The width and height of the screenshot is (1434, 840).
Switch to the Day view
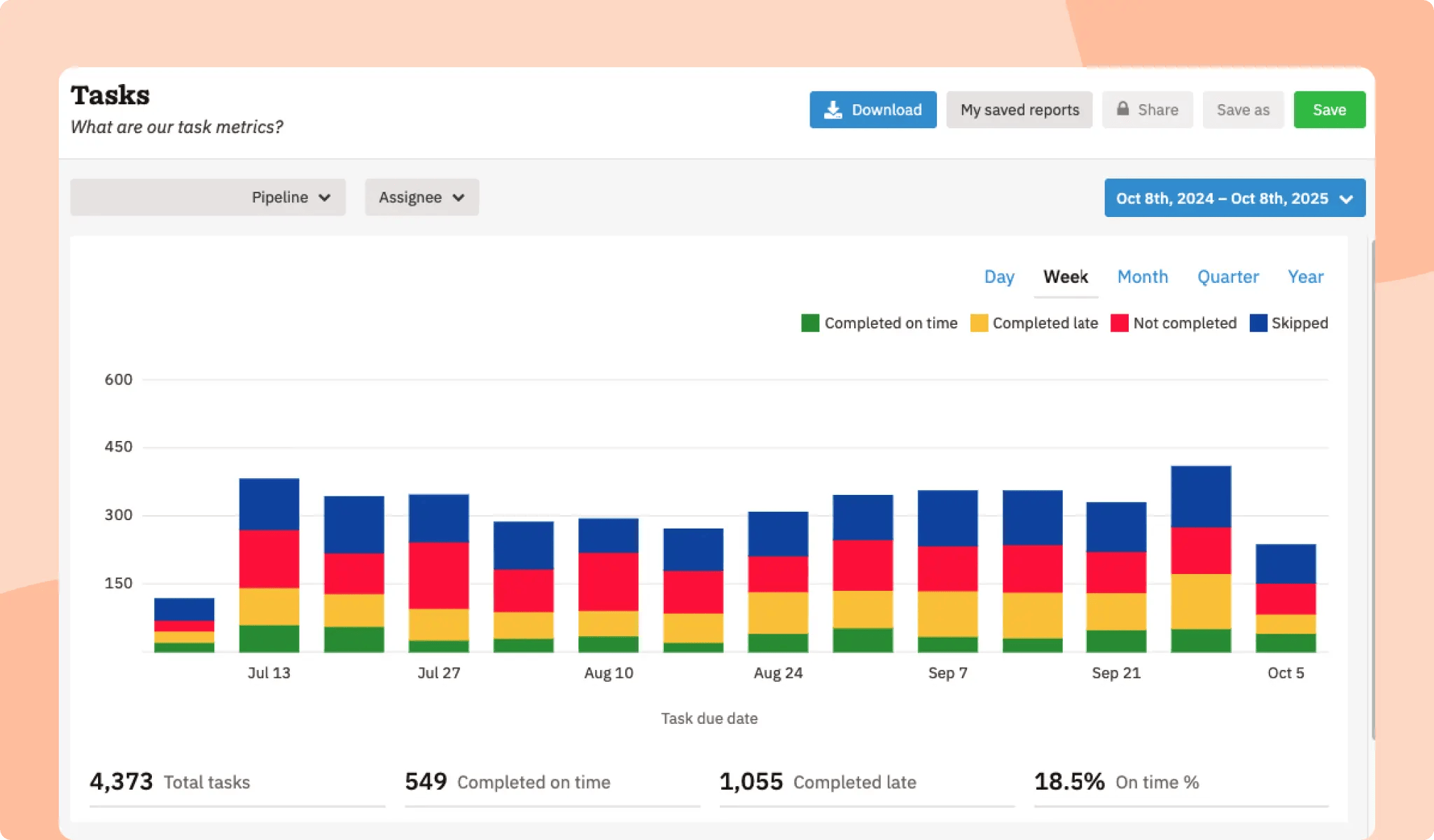[999, 276]
